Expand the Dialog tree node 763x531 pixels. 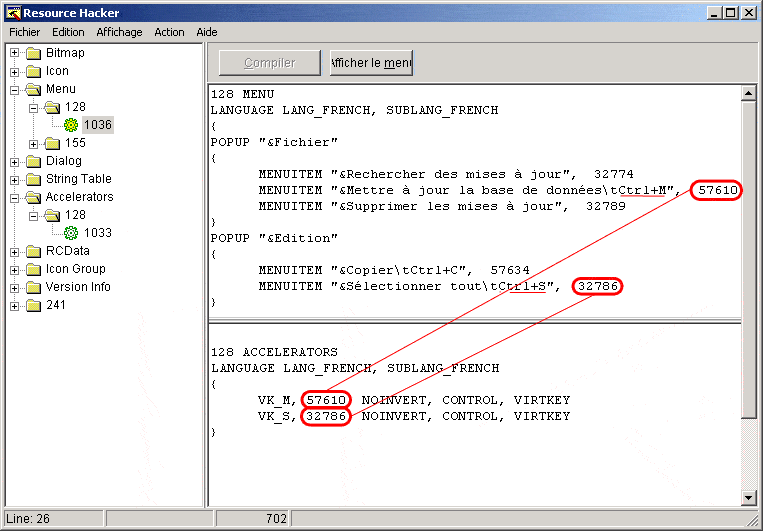point(15,162)
